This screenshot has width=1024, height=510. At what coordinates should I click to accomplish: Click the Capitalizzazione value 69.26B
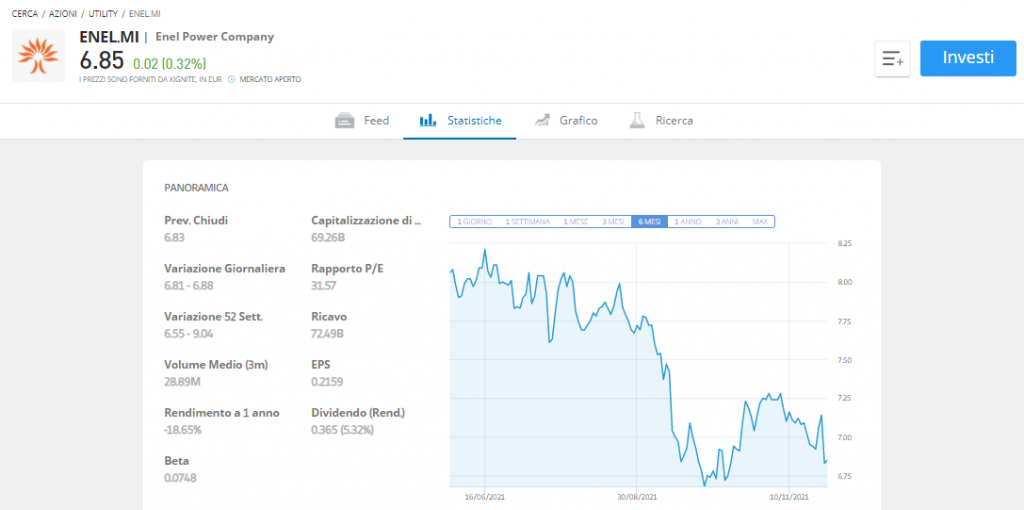pos(328,238)
